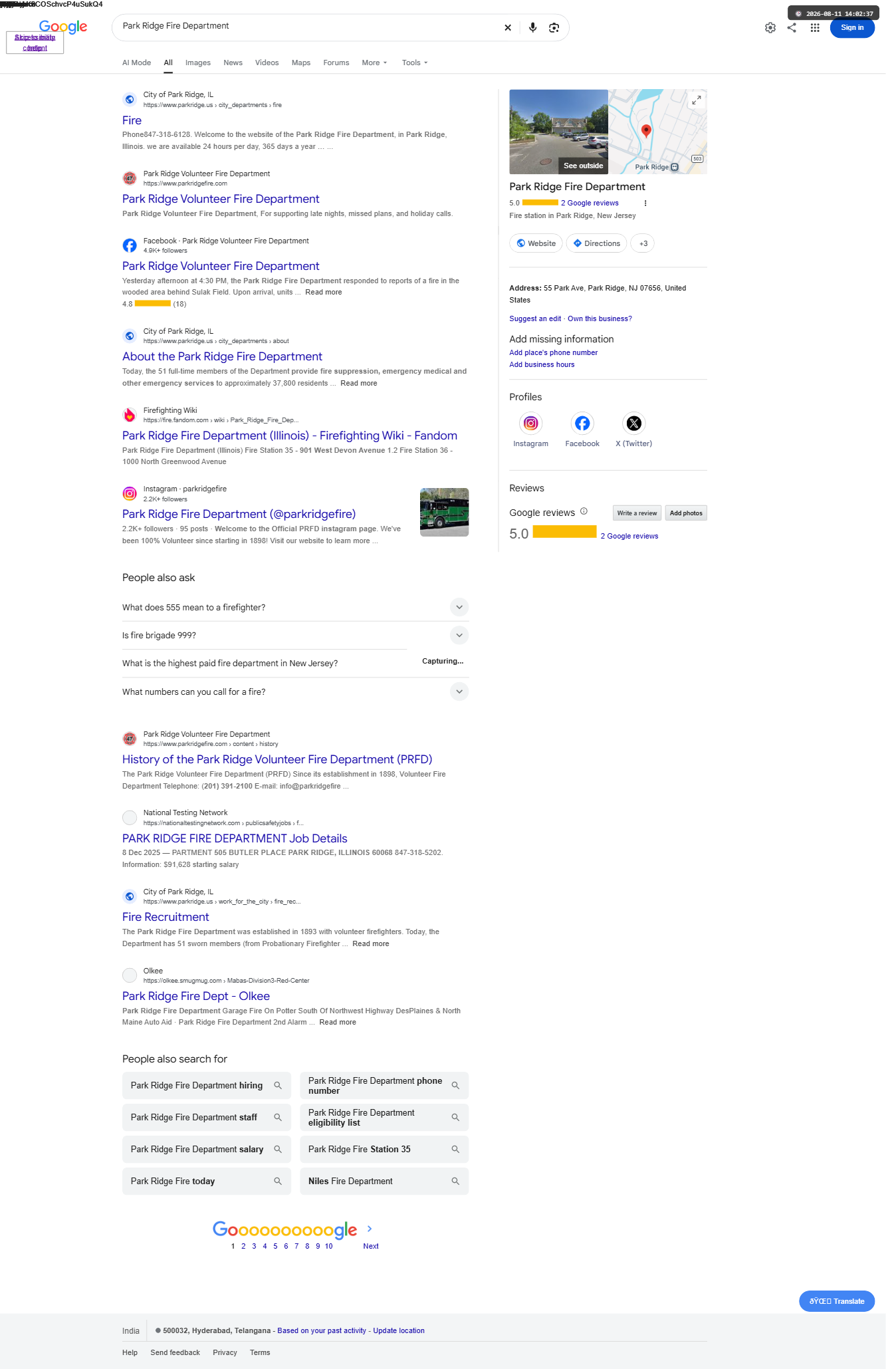Expand the +3 more actions button
The height and width of the screenshot is (1369, 896).
643,243
